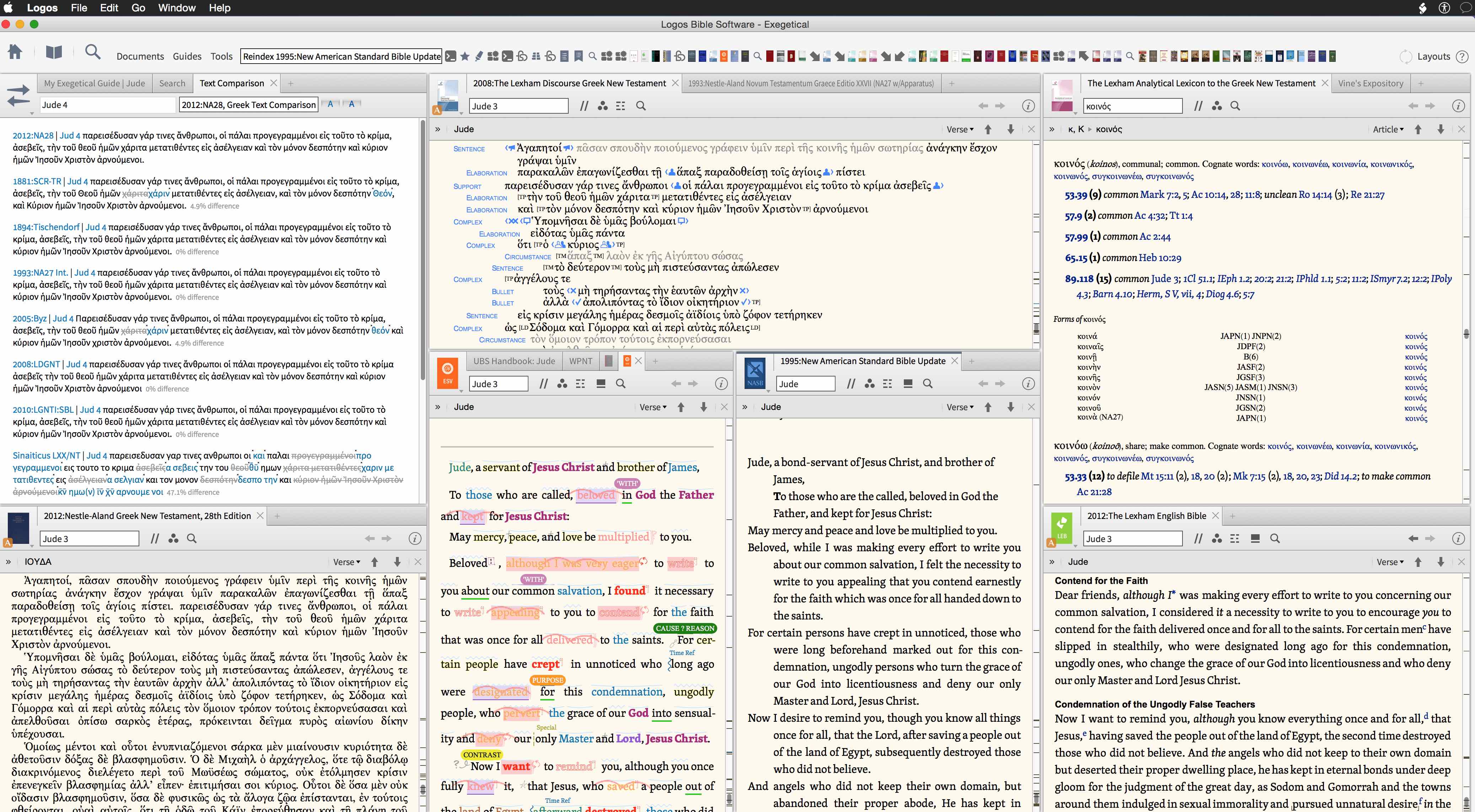Toggle second 'A' display button in Text Comparison
1475x812 pixels.
352,104
